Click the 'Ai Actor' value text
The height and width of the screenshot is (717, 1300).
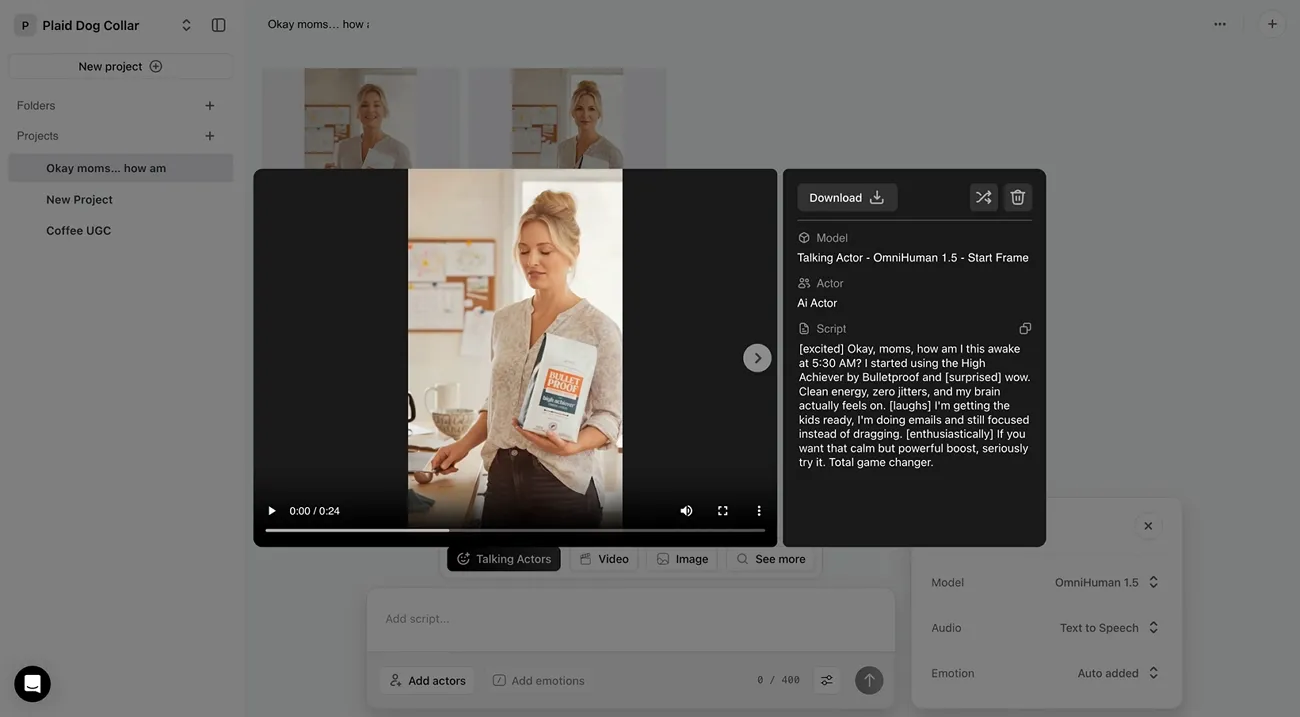pyautogui.click(x=817, y=303)
